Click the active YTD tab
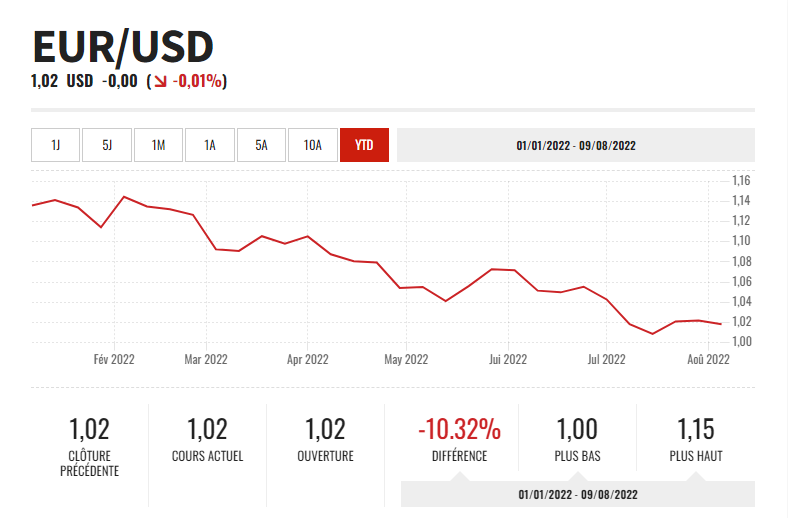 coord(364,145)
